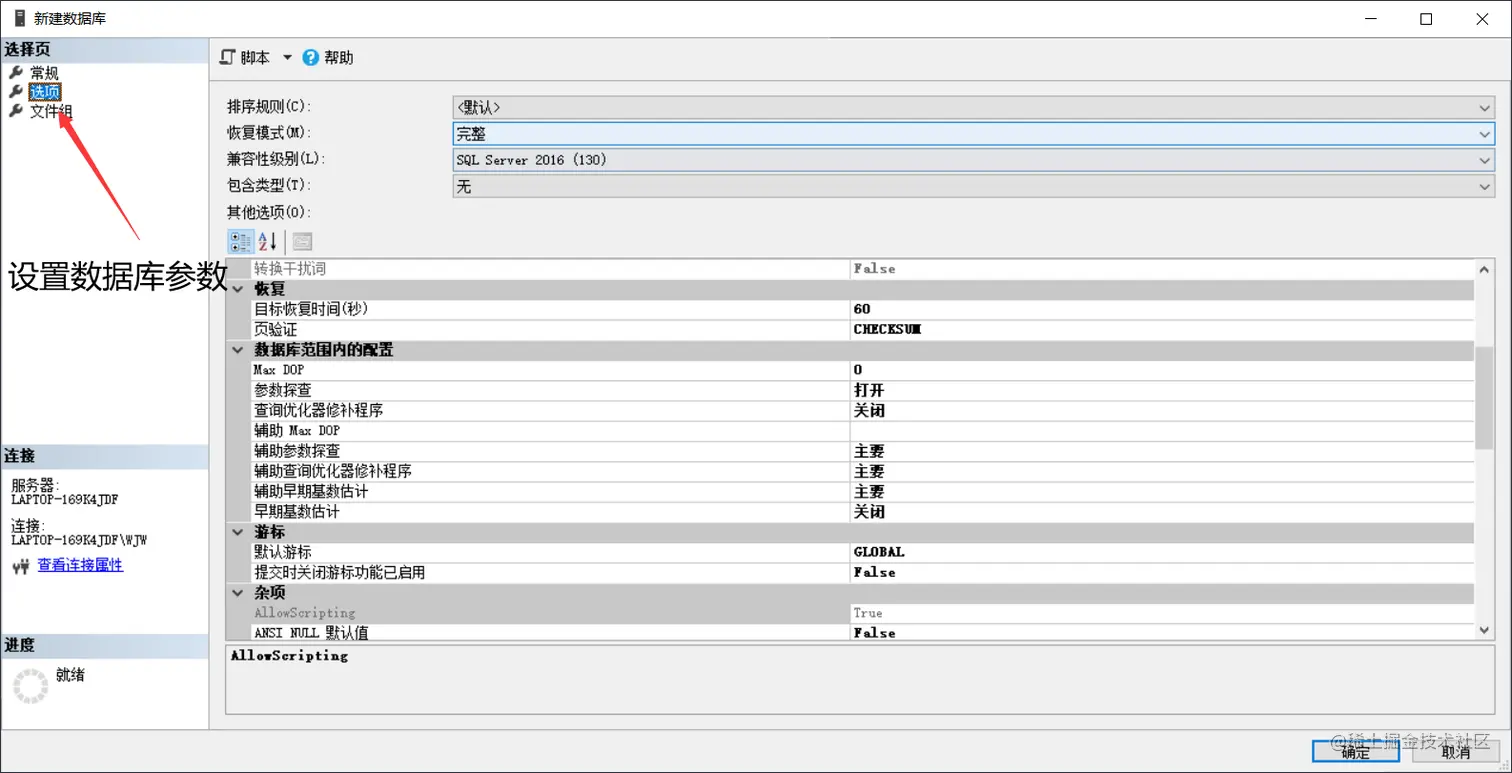Collapse the 杂项 category

click(x=238, y=593)
